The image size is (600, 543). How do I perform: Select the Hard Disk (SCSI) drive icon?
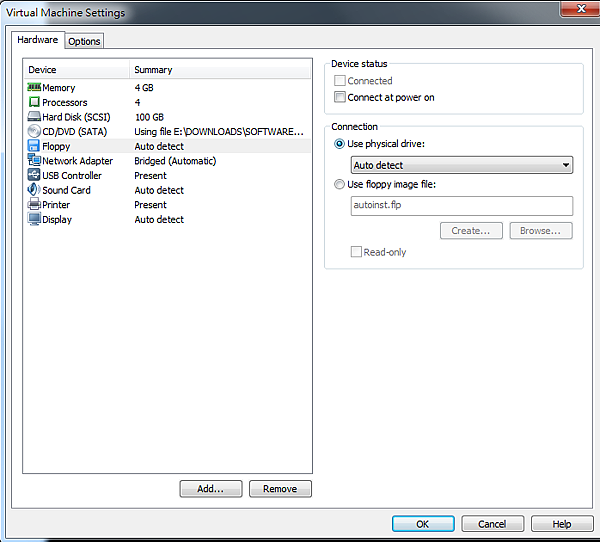(34, 117)
